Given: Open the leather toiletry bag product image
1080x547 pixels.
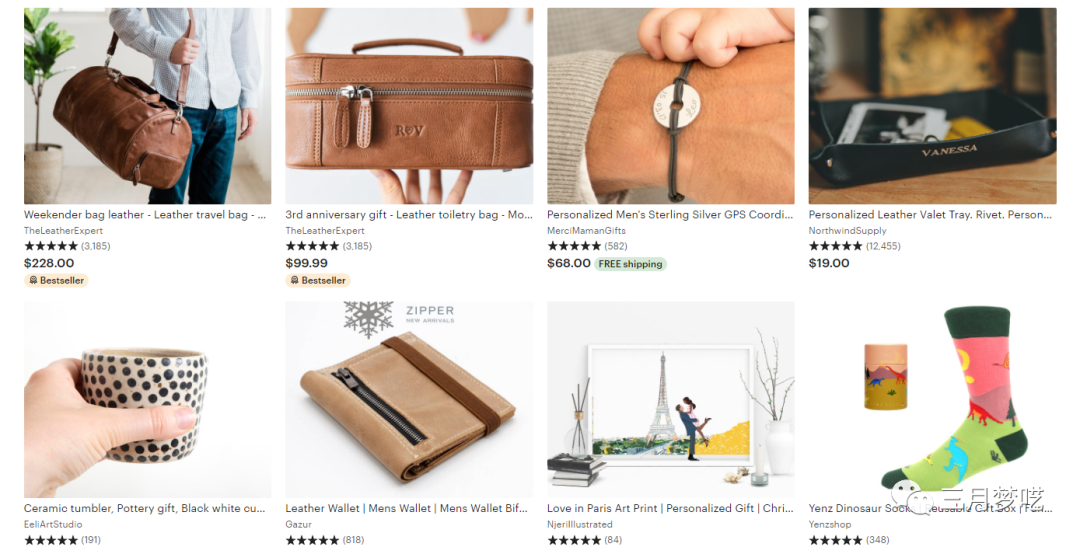Looking at the screenshot, I should click(x=409, y=106).
